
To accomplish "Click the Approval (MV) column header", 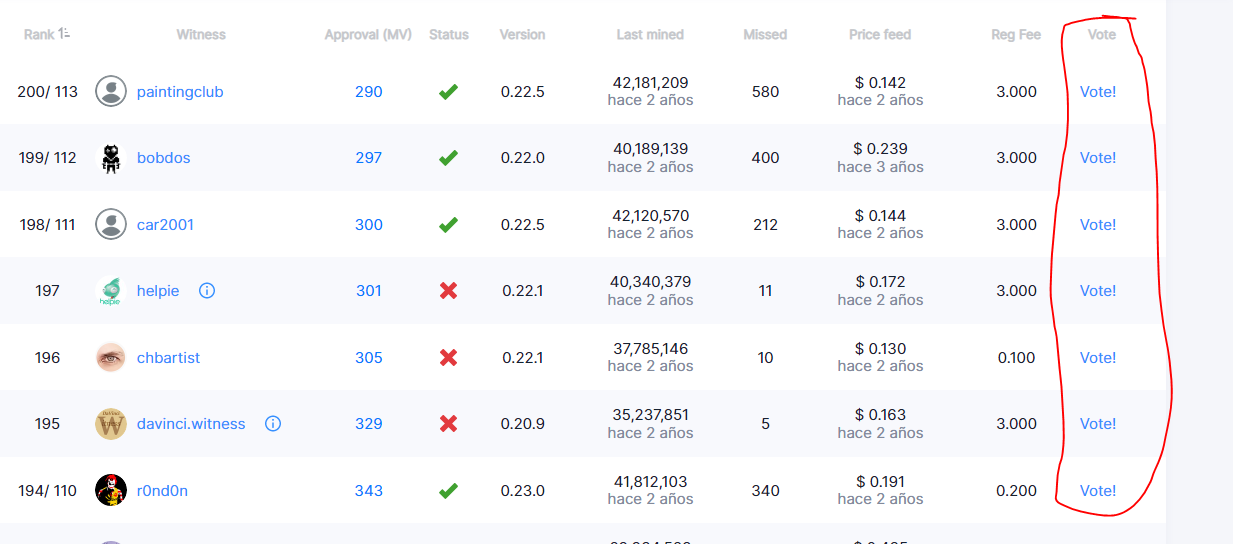I will (368, 34).
